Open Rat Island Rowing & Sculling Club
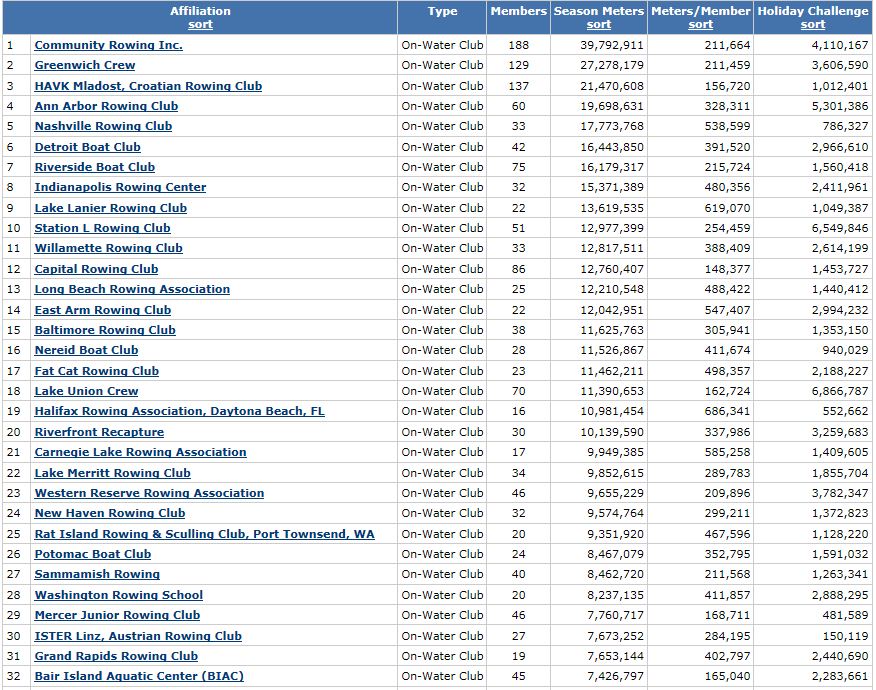The image size is (876, 690). click(x=204, y=534)
